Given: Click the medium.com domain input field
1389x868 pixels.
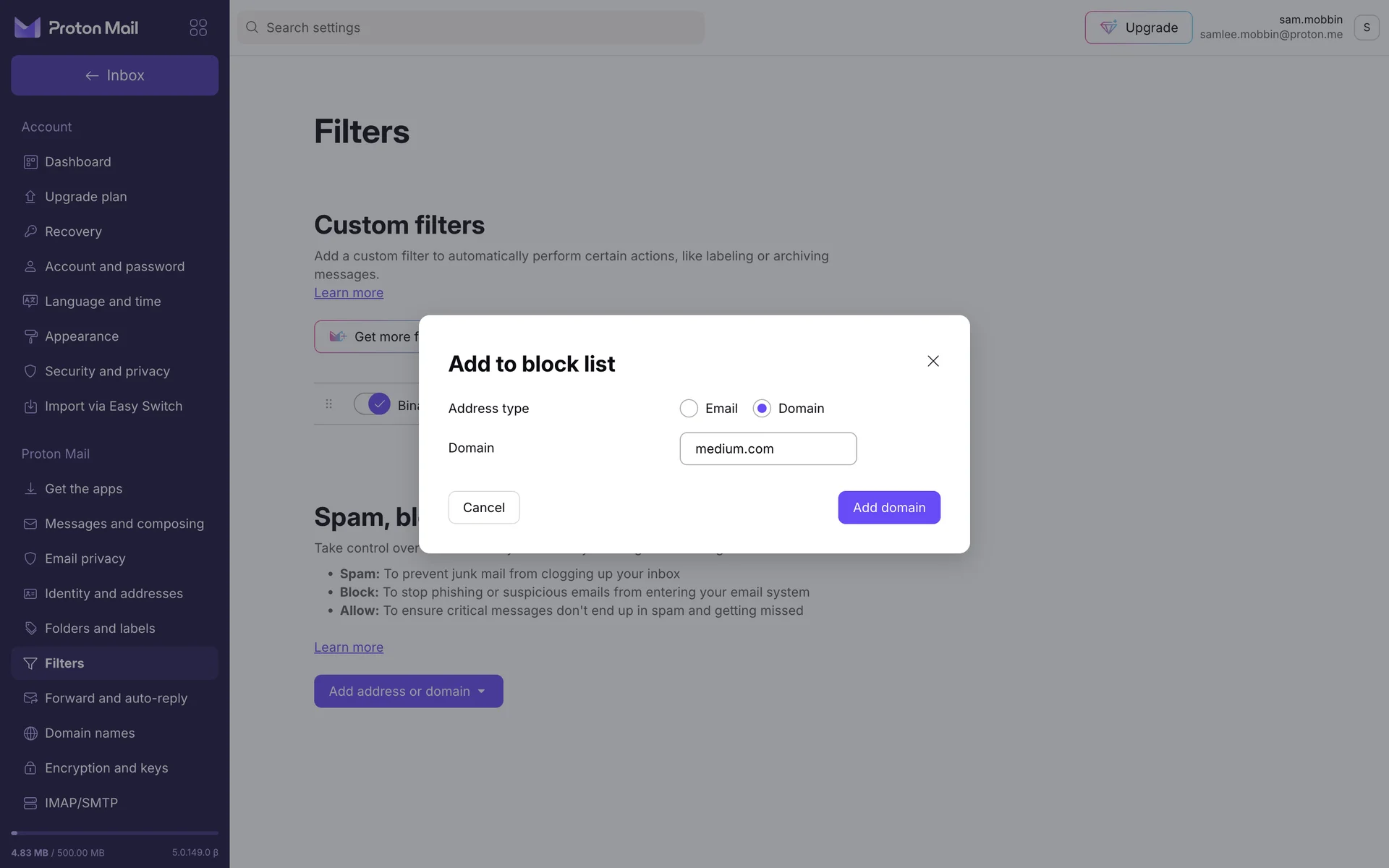Looking at the screenshot, I should tap(768, 449).
